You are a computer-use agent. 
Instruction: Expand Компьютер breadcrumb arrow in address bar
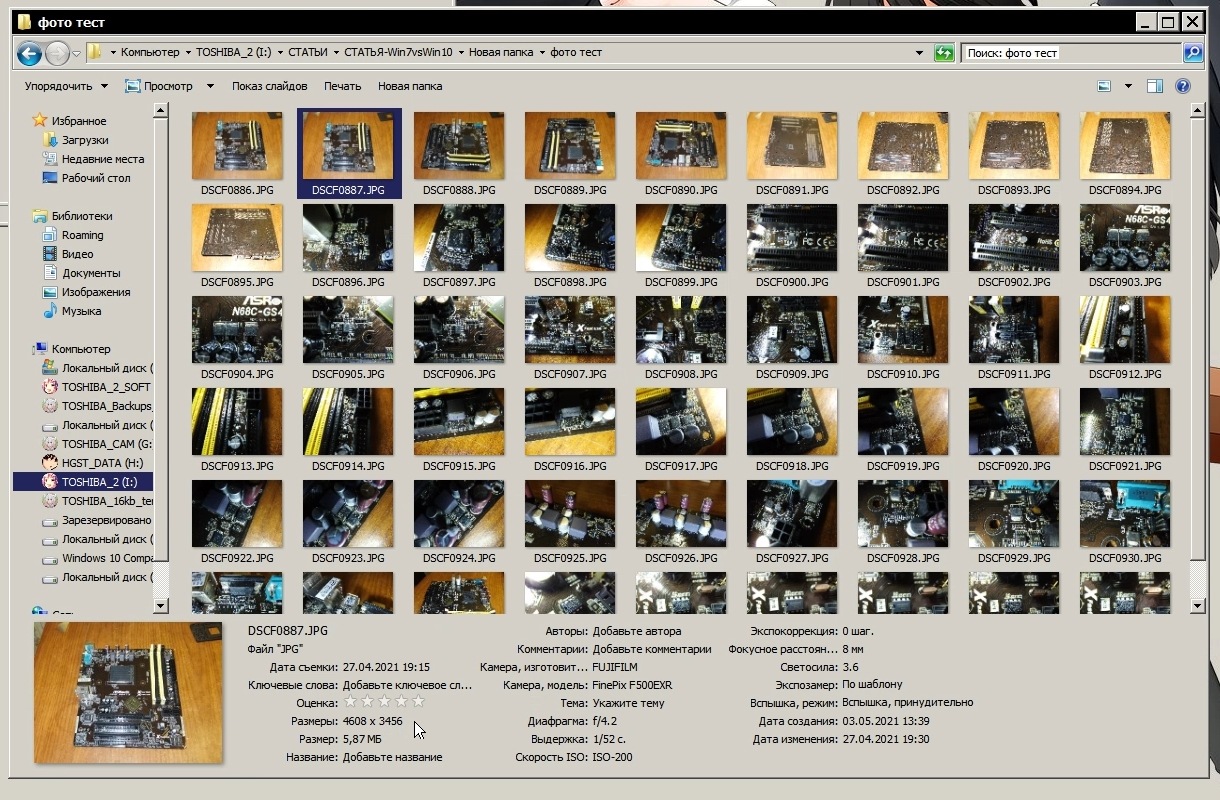point(187,52)
